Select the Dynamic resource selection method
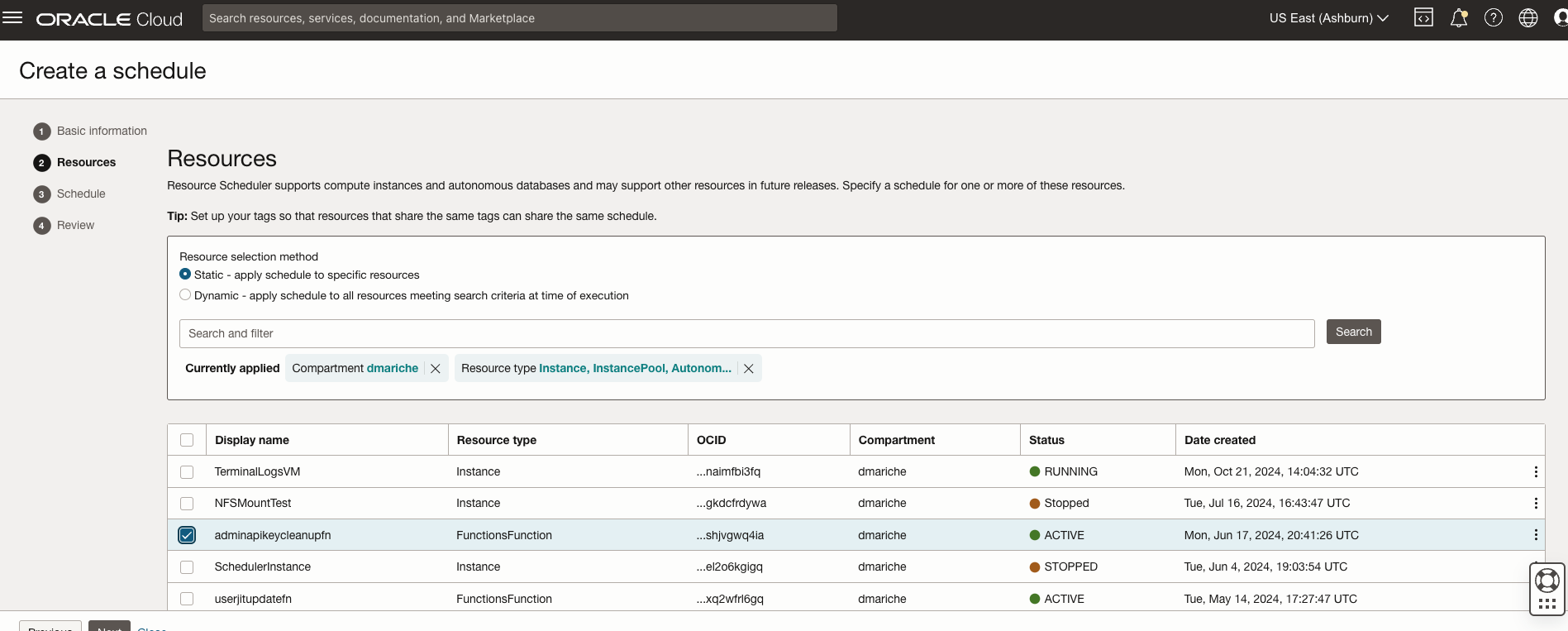 185,295
